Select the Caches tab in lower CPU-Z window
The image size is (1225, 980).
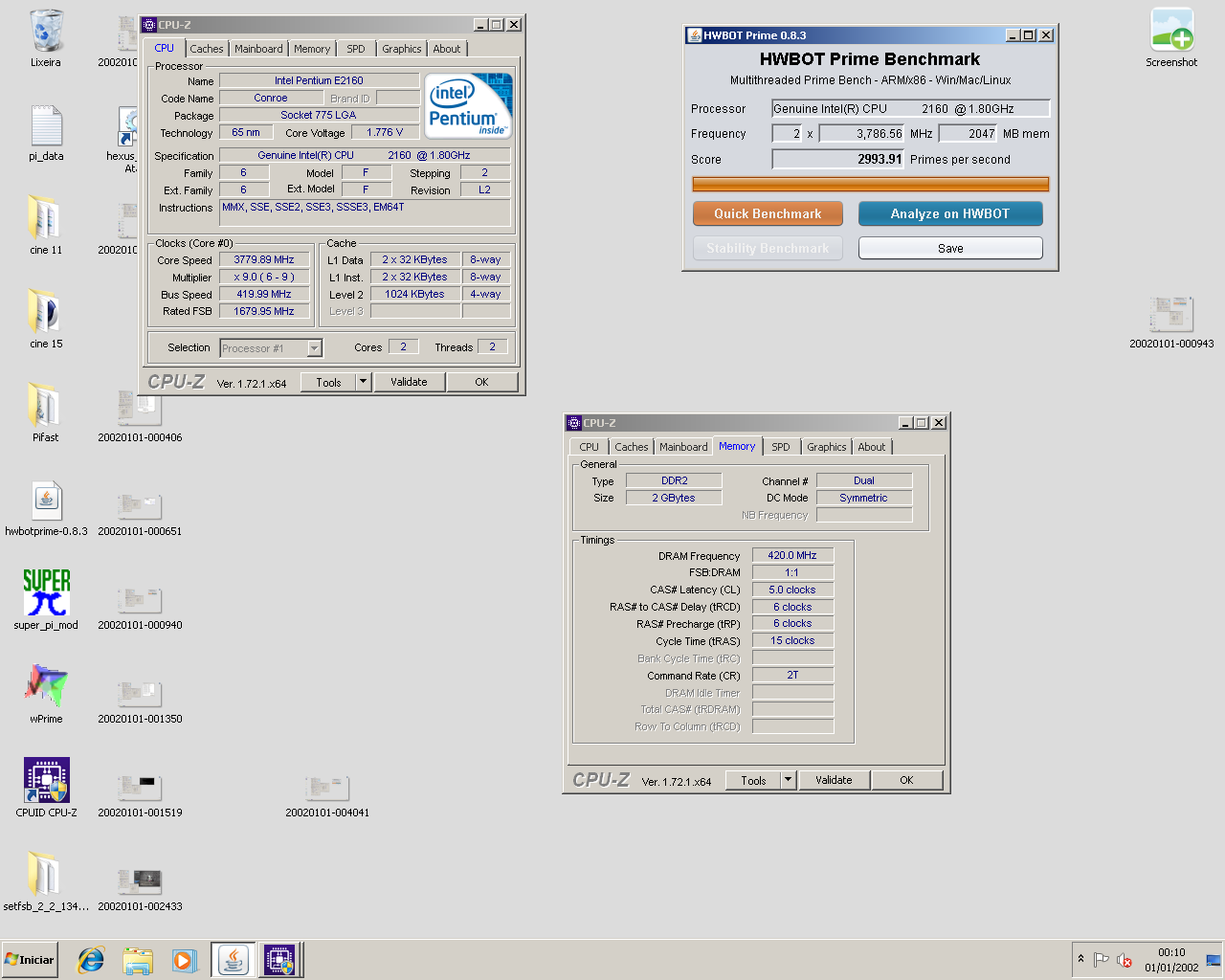coord(631,447)
